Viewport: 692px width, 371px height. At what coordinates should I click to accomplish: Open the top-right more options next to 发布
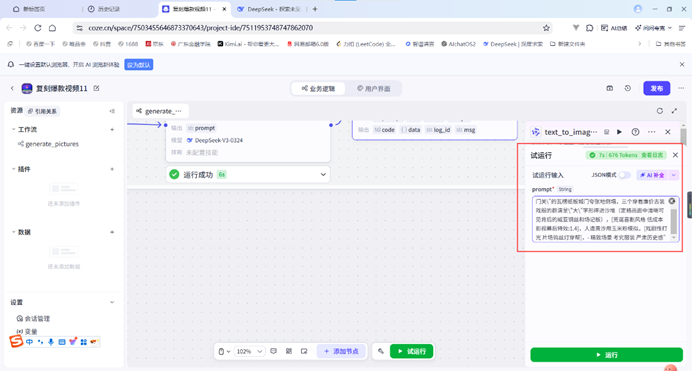pyautogui.click(x=681, y=88)
